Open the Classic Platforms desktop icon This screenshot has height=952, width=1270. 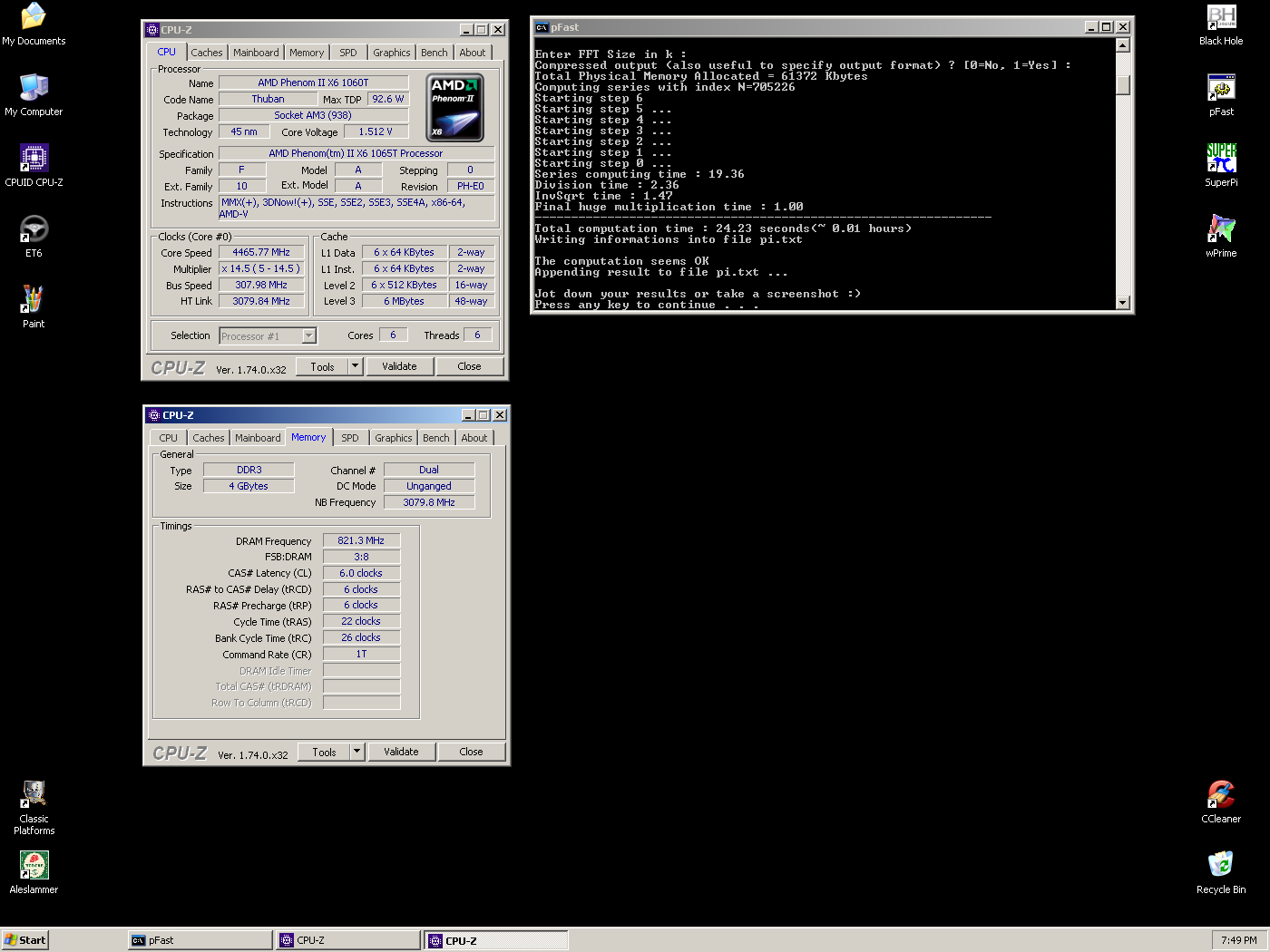click(x=34, y=808)
